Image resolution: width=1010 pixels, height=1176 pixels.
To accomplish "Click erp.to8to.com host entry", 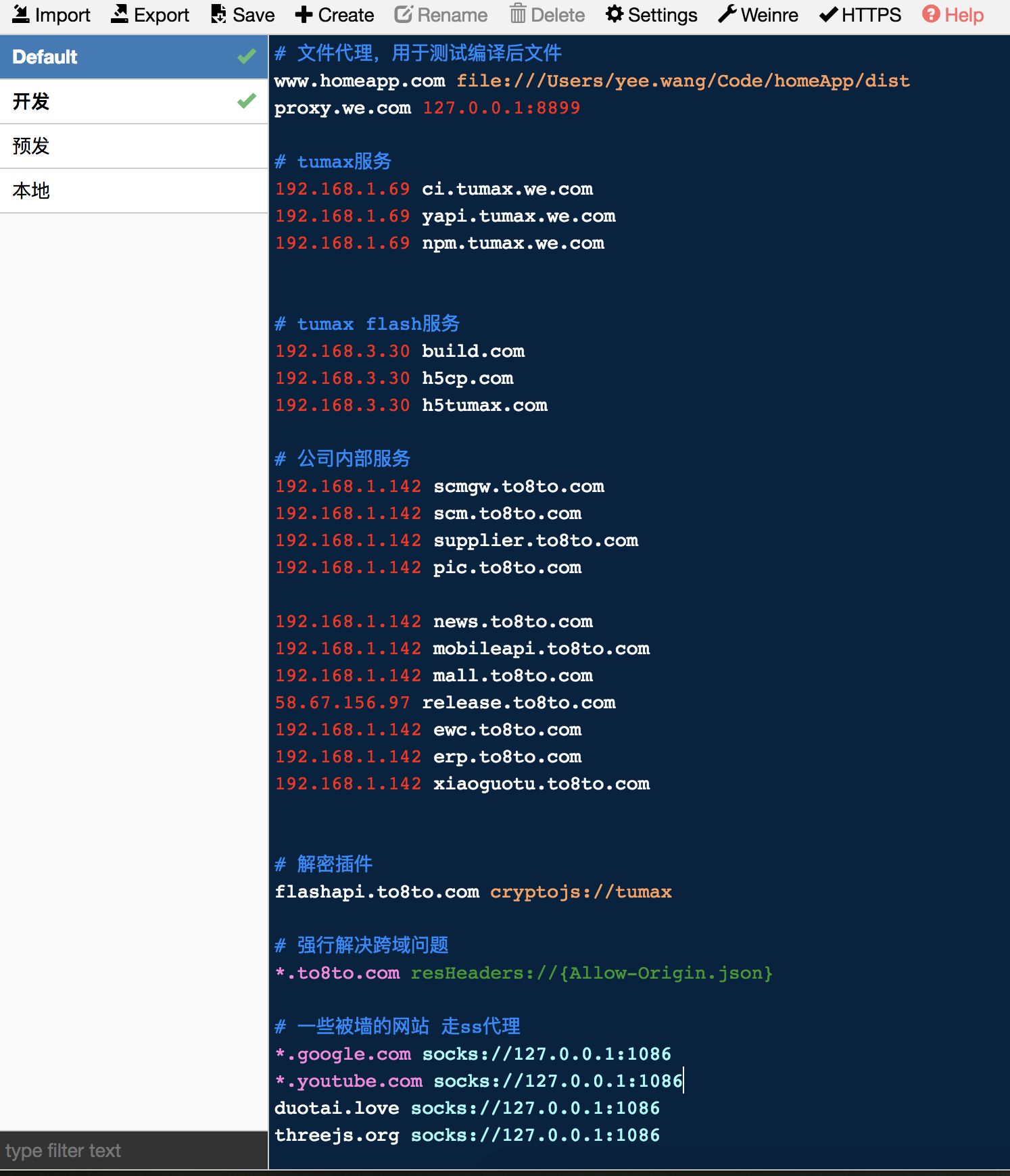I will point(507,756).
